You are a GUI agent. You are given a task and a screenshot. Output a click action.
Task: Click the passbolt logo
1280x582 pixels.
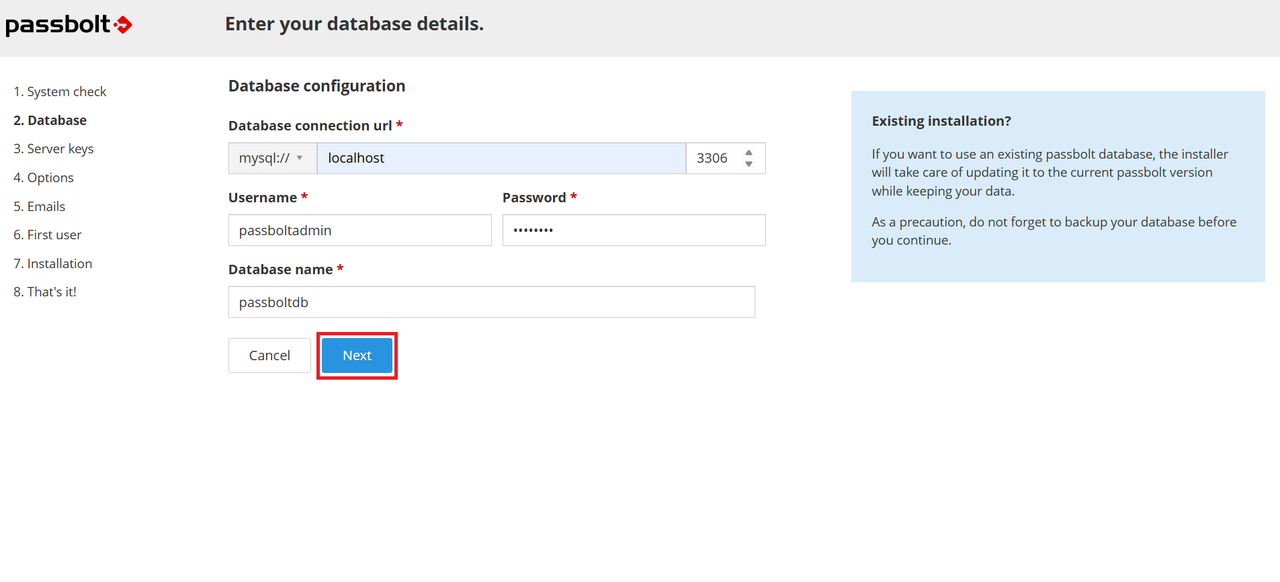pyautogui.click(x=69, y=25)
